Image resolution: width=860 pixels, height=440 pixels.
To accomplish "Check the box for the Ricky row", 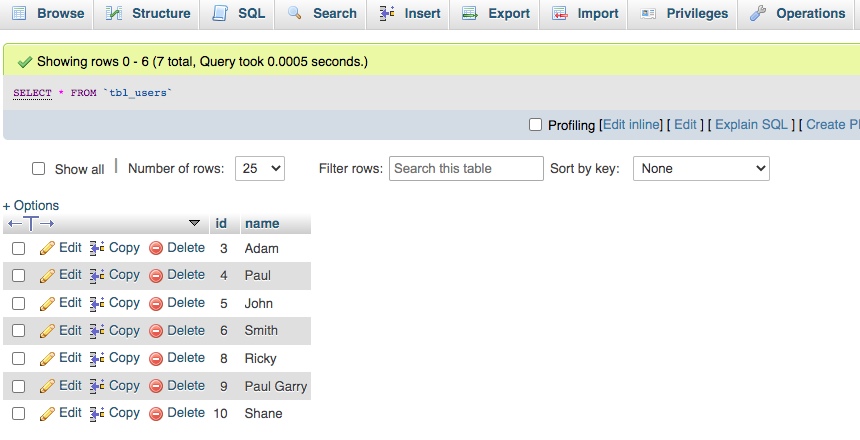I will point(19,358).
